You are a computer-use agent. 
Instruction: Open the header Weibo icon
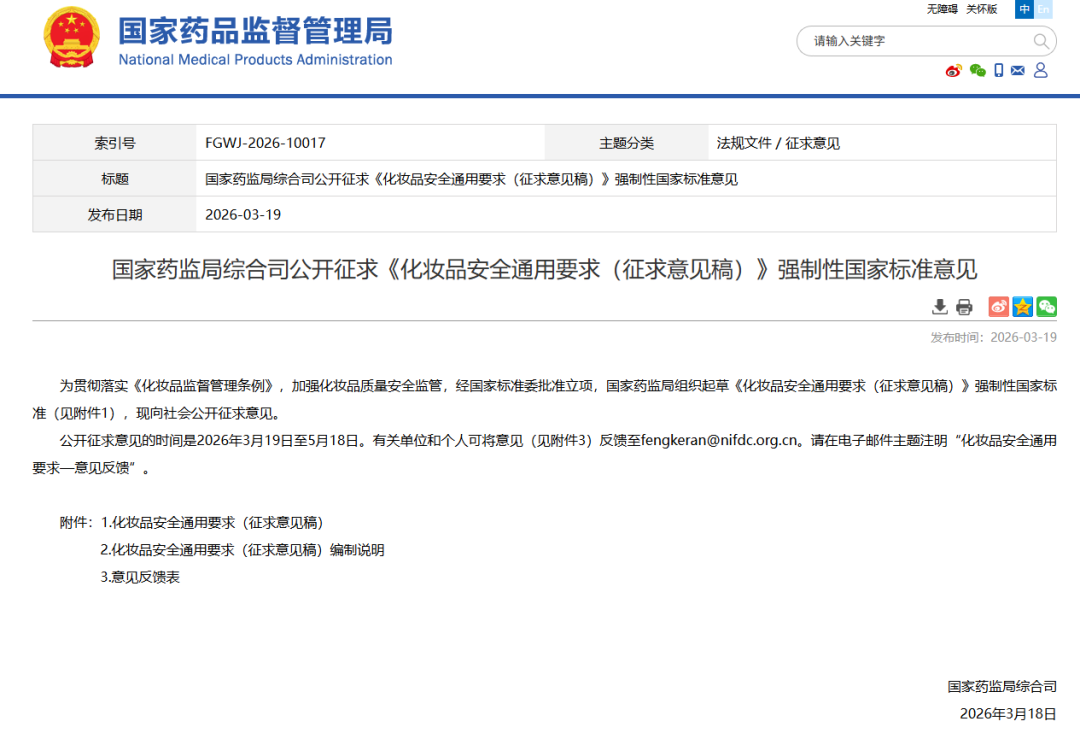pyautogui.click(x=953, y=70)
